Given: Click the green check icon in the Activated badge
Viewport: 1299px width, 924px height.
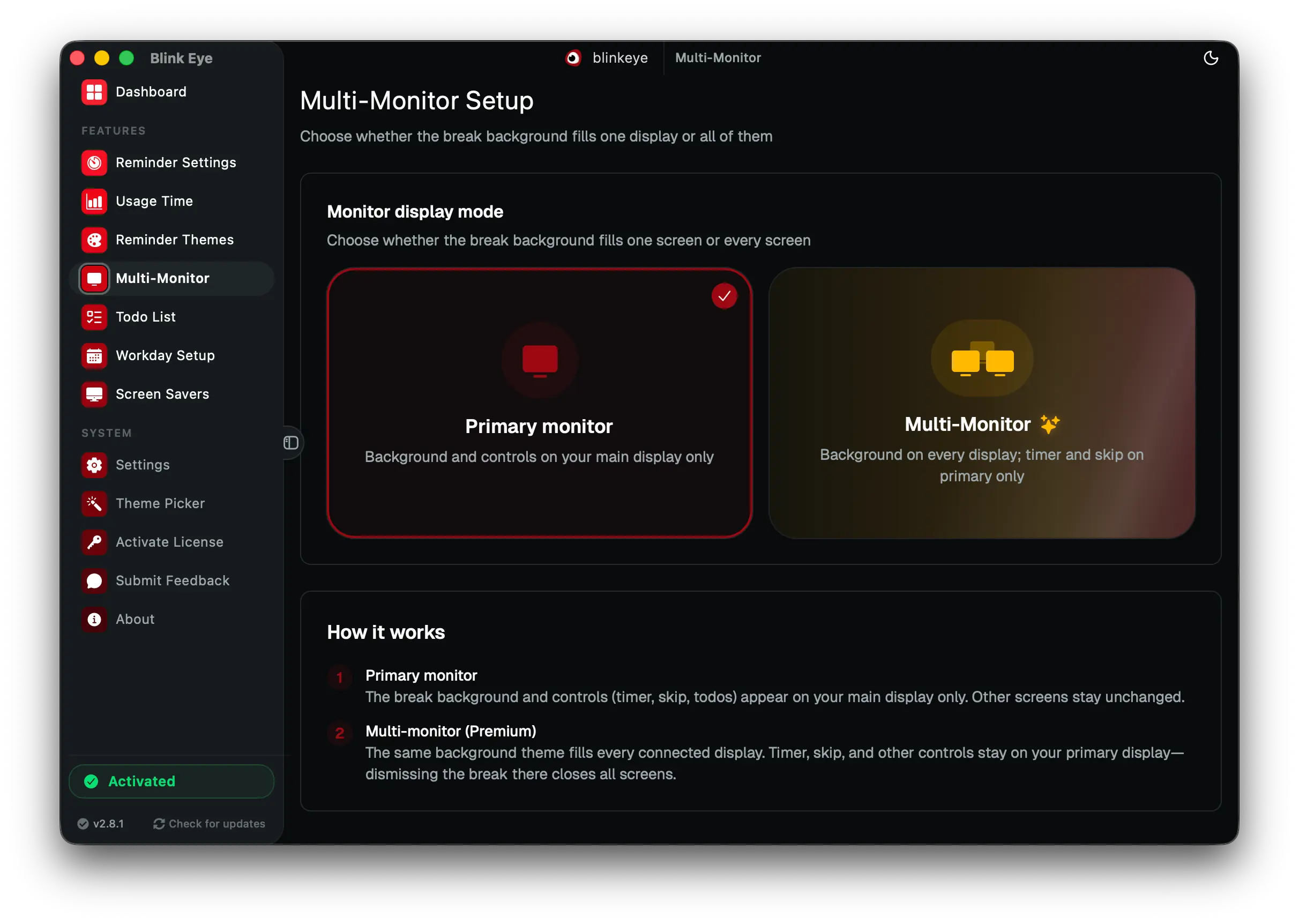Looking at the screenshot, I should [x=91, y=783].
